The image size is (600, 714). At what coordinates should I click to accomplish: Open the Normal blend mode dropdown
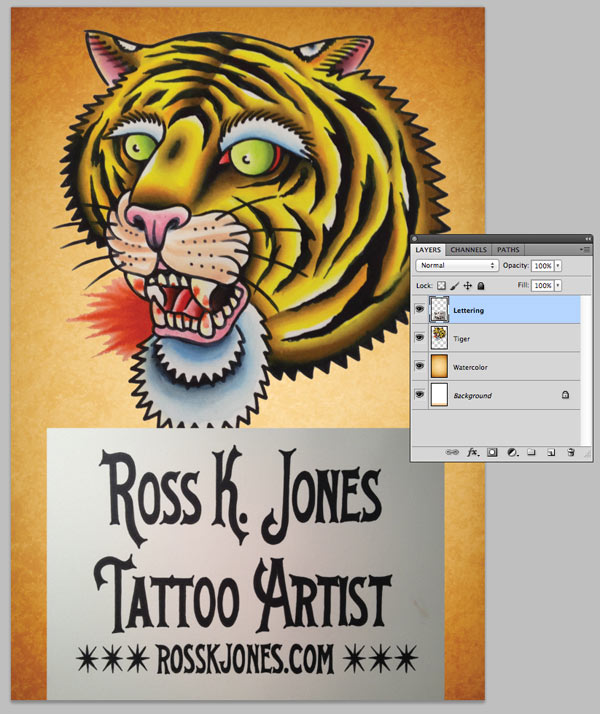pos(457,266)
